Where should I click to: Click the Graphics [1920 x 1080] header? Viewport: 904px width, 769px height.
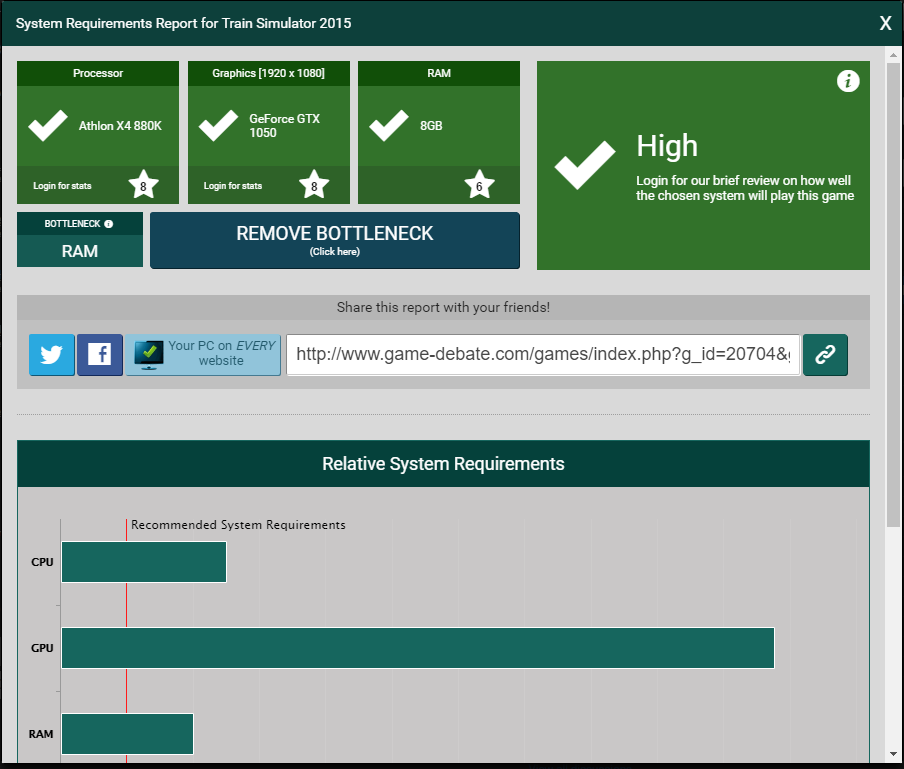pos(269,73)
